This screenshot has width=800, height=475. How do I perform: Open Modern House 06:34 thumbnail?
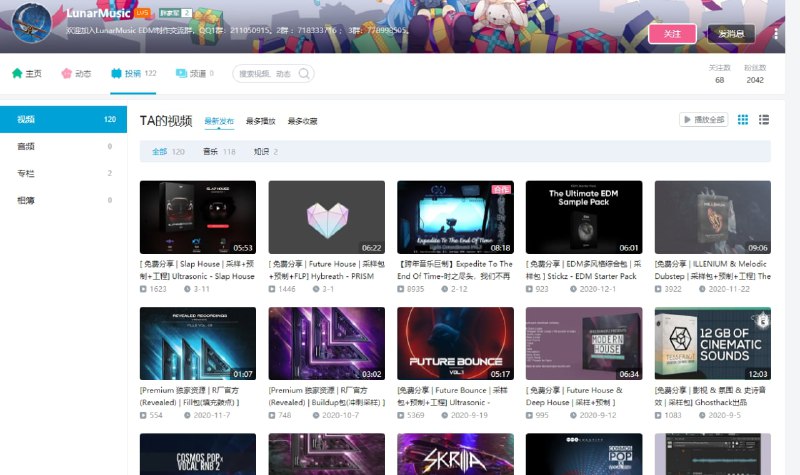pyautogui.click(x=584, y=343)
